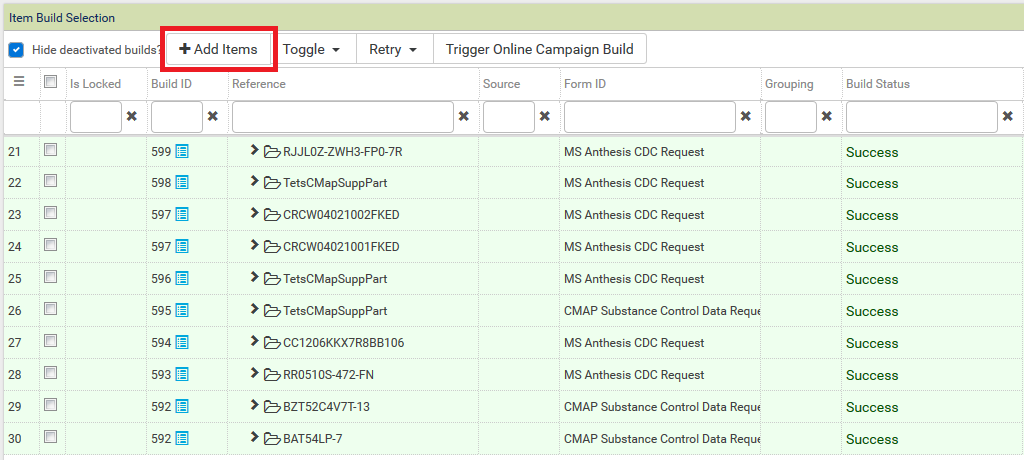Click the Add Items button
Image resolution: width=1024 pixels, height=460 pixels.
(218, 49)
